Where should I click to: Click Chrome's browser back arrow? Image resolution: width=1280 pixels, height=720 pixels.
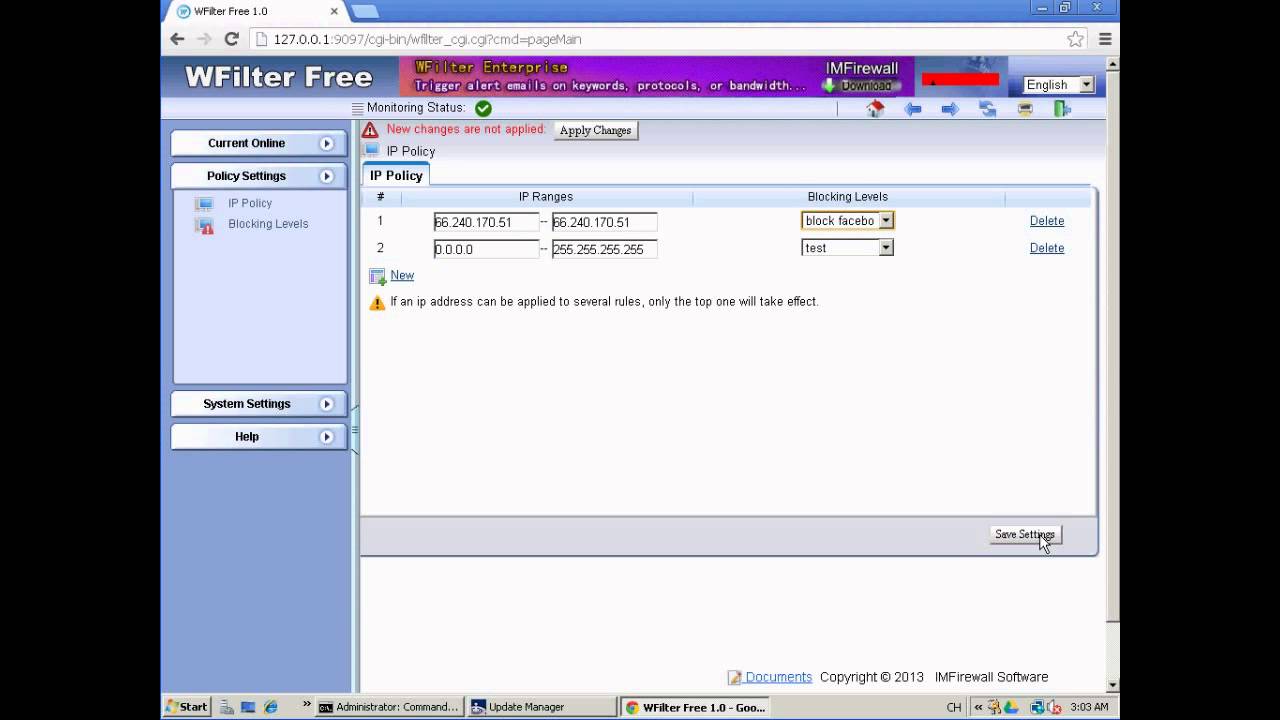[177, 39]
